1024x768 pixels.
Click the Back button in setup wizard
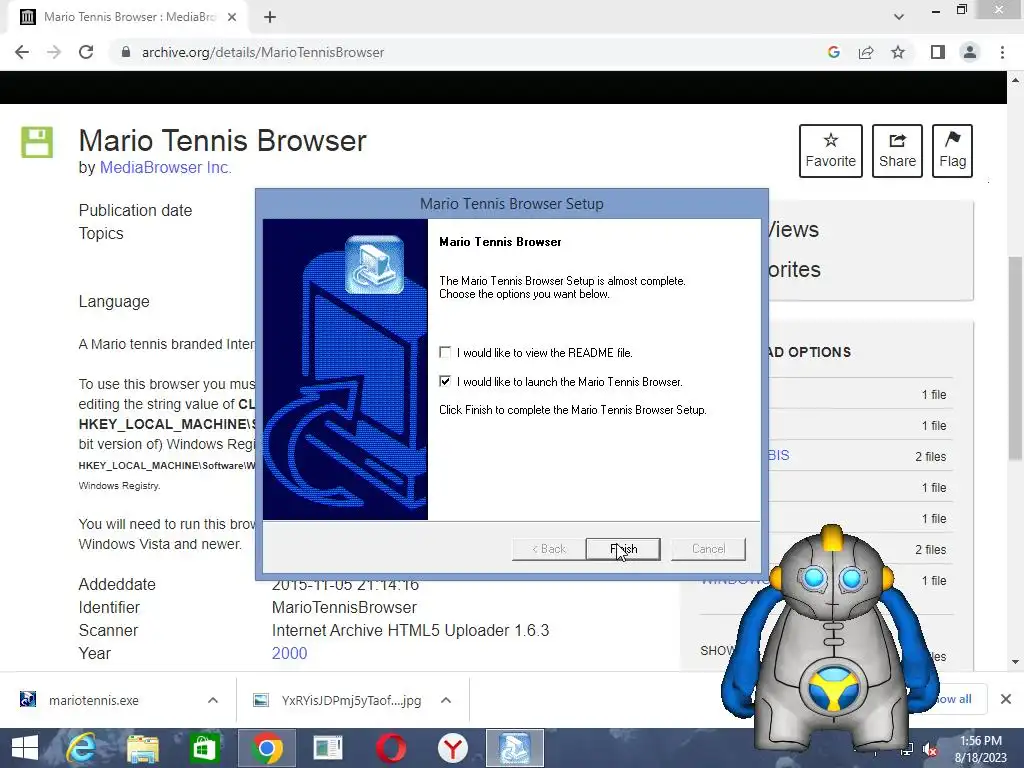click(x=549, y=549)
